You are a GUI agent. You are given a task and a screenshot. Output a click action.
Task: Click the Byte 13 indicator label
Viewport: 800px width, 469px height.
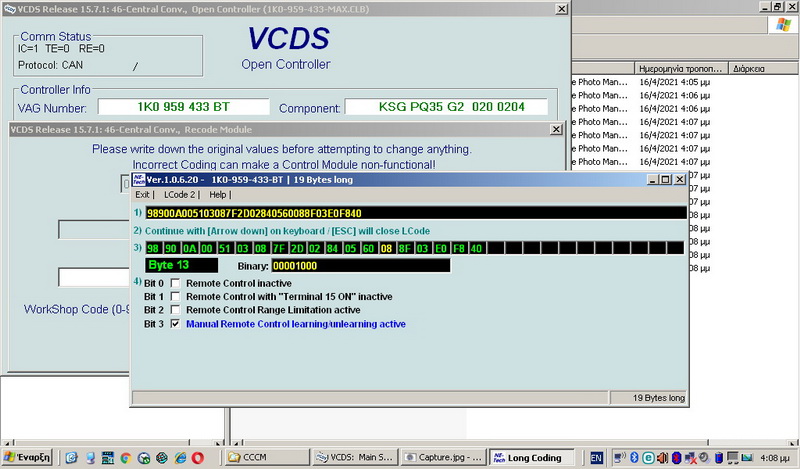tap(182, 265)
